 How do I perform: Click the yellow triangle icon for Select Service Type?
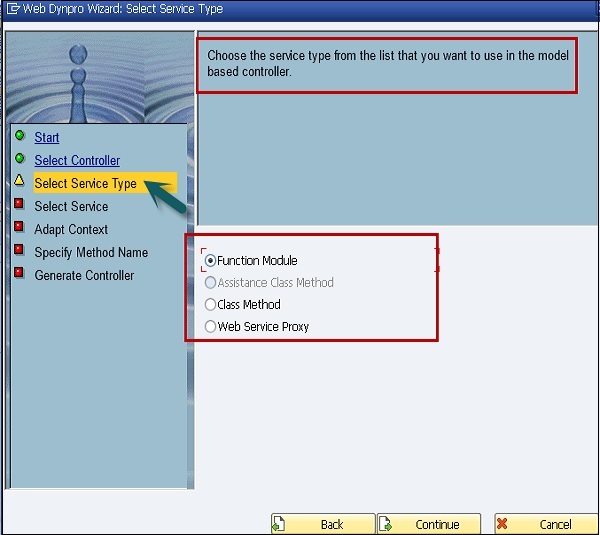pyautogui.click(x=20, y=181)
